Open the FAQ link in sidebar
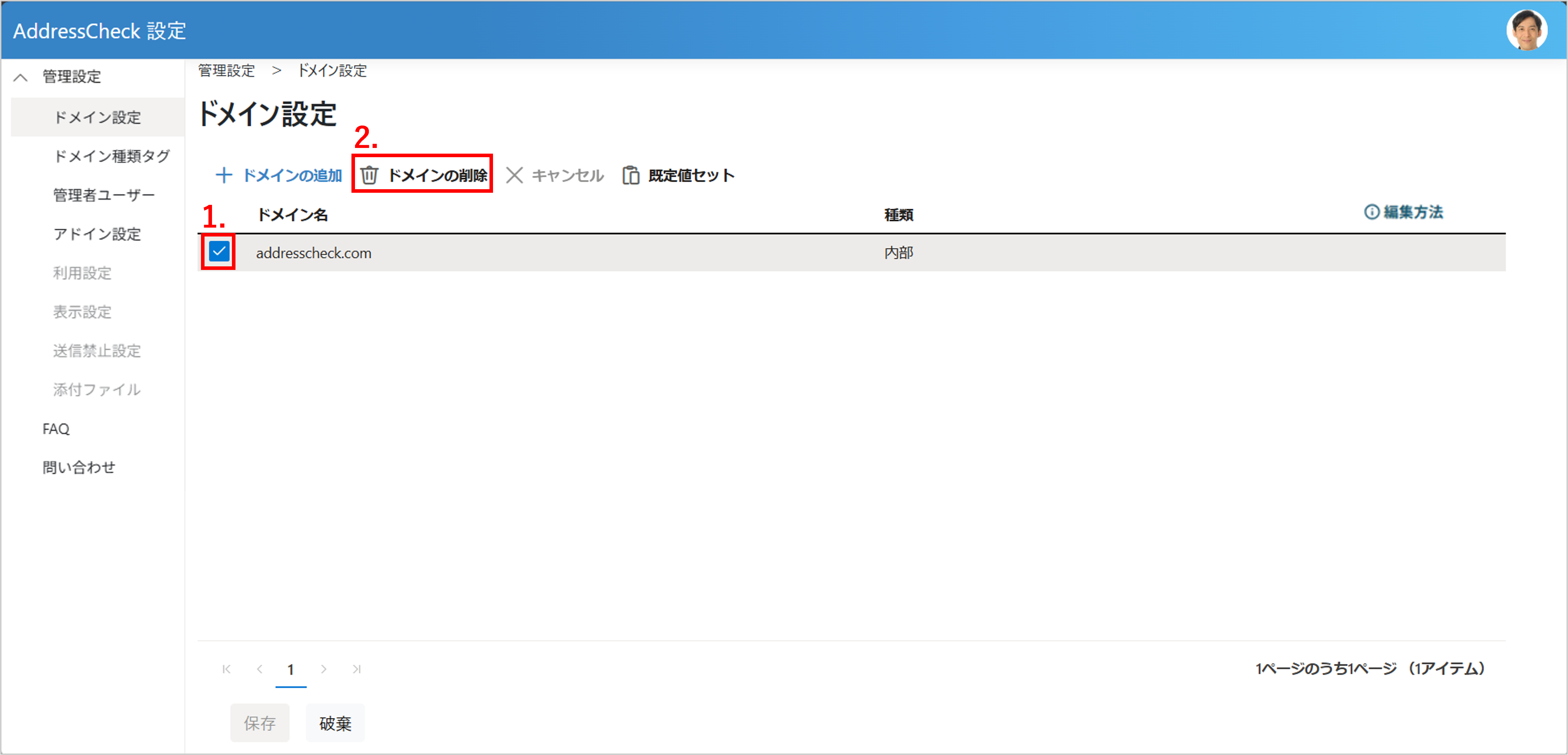Image resolution: width=1568 pixels, height=755 pixels. 56,429
